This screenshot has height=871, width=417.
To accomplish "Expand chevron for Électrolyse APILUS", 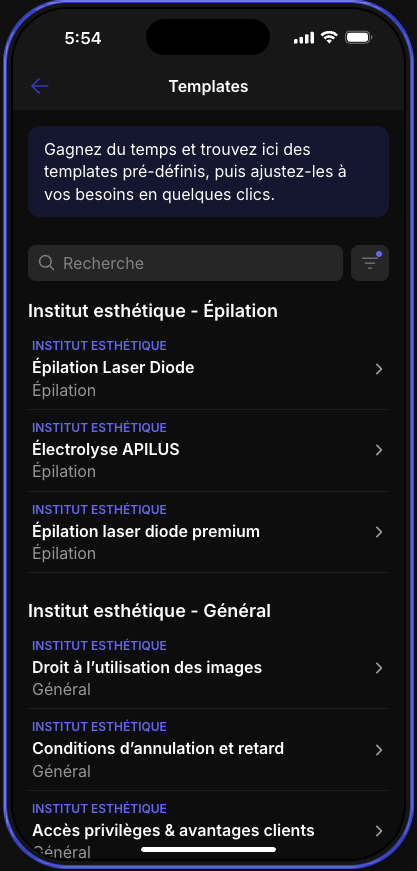I will (379, 450).
